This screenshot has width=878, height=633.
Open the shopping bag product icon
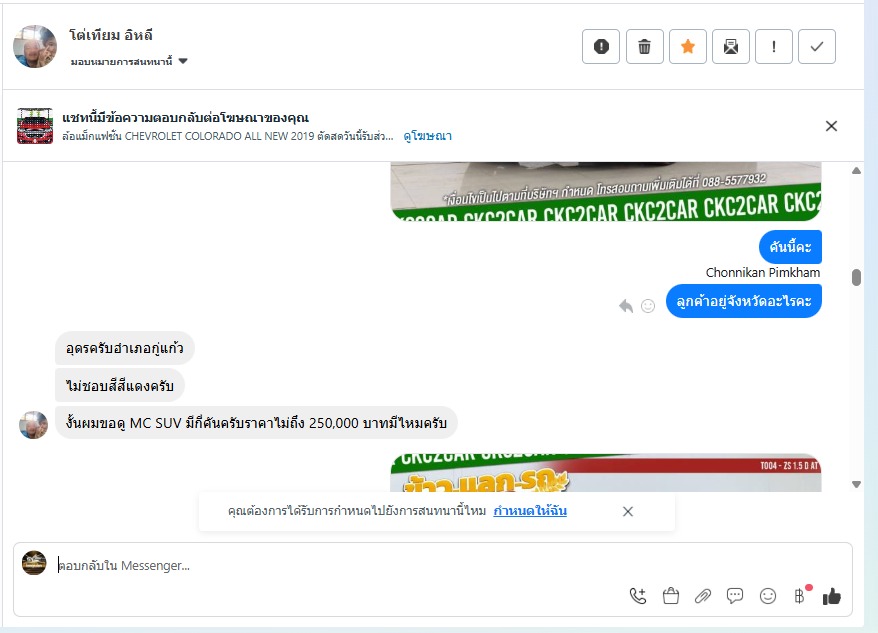(670, 596)
